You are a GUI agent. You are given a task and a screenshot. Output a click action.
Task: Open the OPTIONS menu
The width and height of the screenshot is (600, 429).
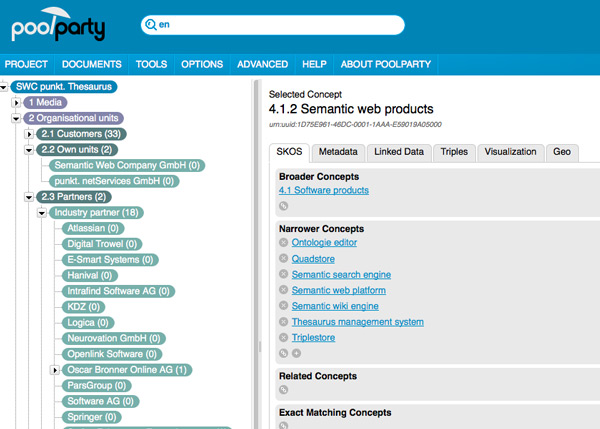click(202, 64)
